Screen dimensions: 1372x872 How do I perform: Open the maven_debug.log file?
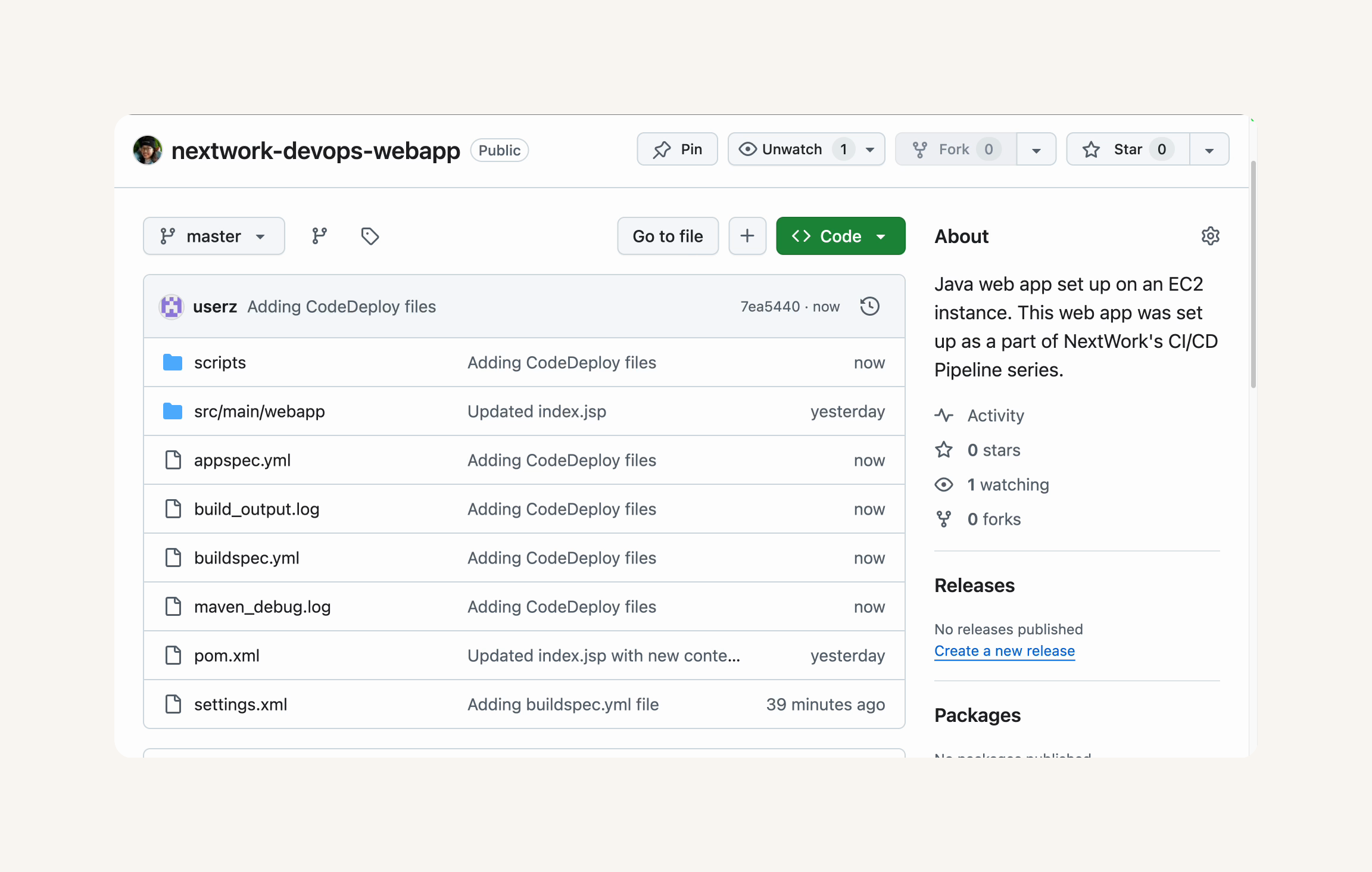pos(262,607)
